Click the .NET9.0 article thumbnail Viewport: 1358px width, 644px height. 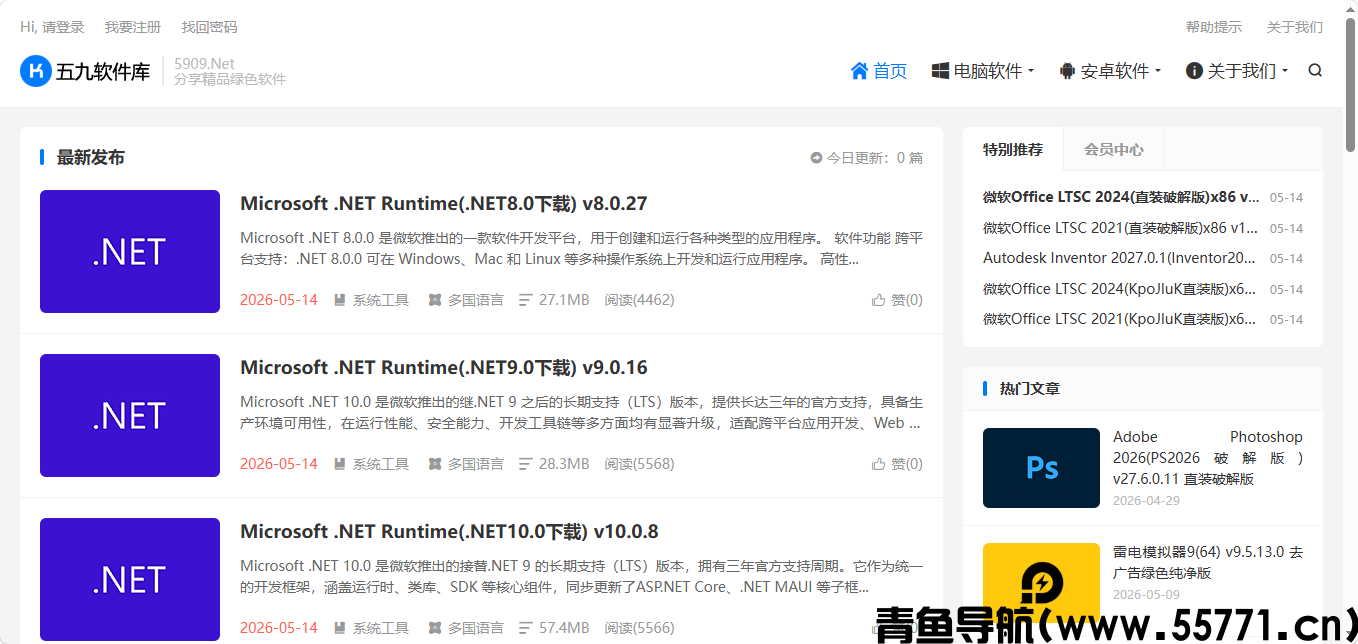point(130,416)
